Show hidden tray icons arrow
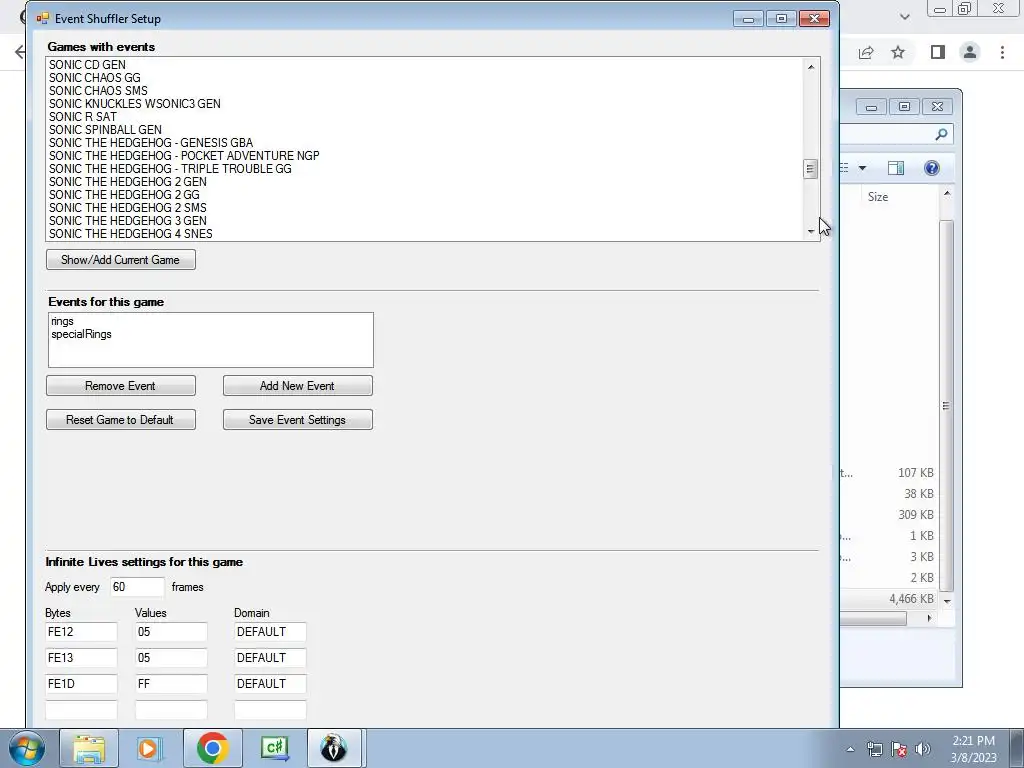 tap(850, 749)
